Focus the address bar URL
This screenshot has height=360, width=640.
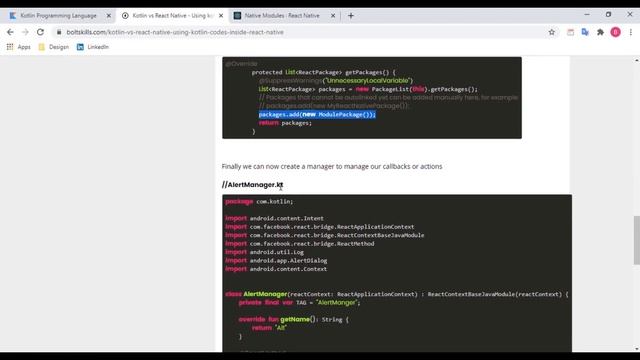[175, 32]
